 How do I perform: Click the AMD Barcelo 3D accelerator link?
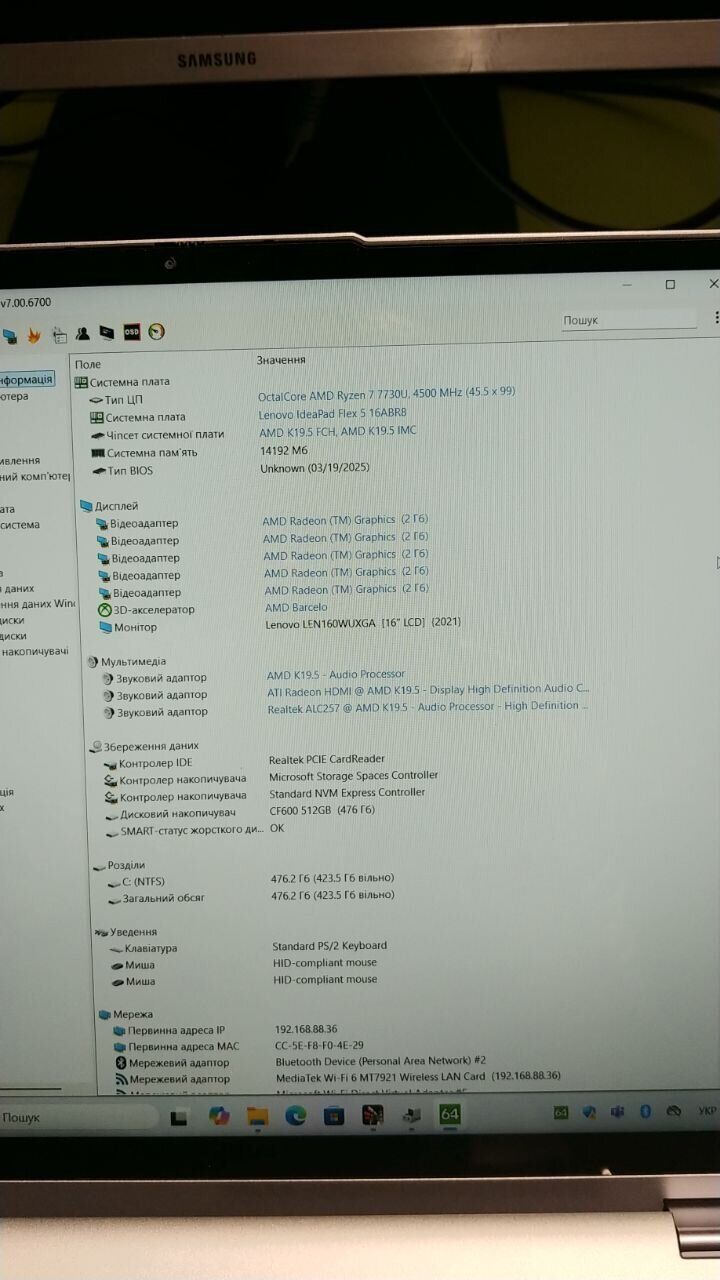pyautogui.click(x=296, y=607)
